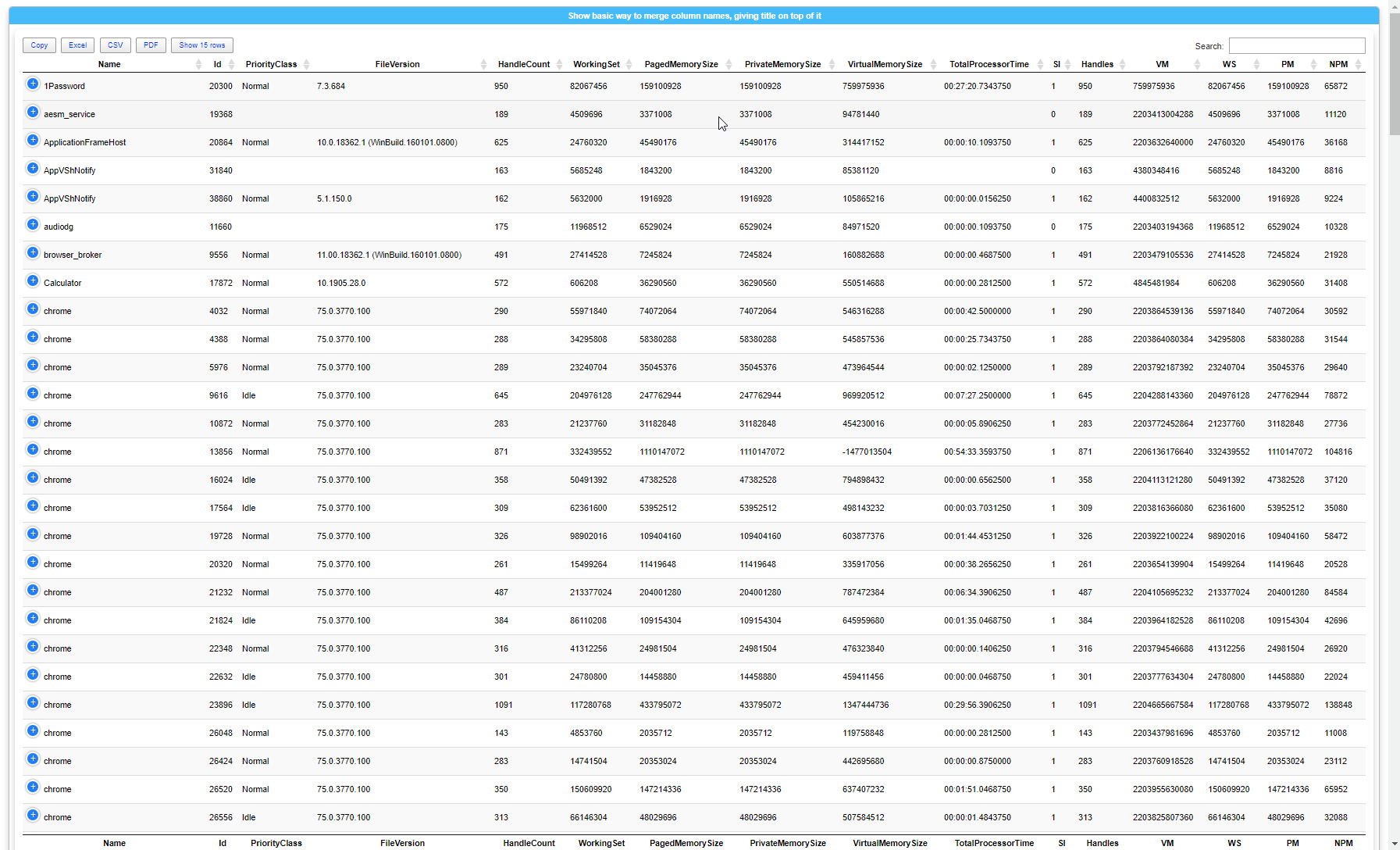This screenshot has width=1400, height=850.
Task: Export table as CSV
Action: 116,45
